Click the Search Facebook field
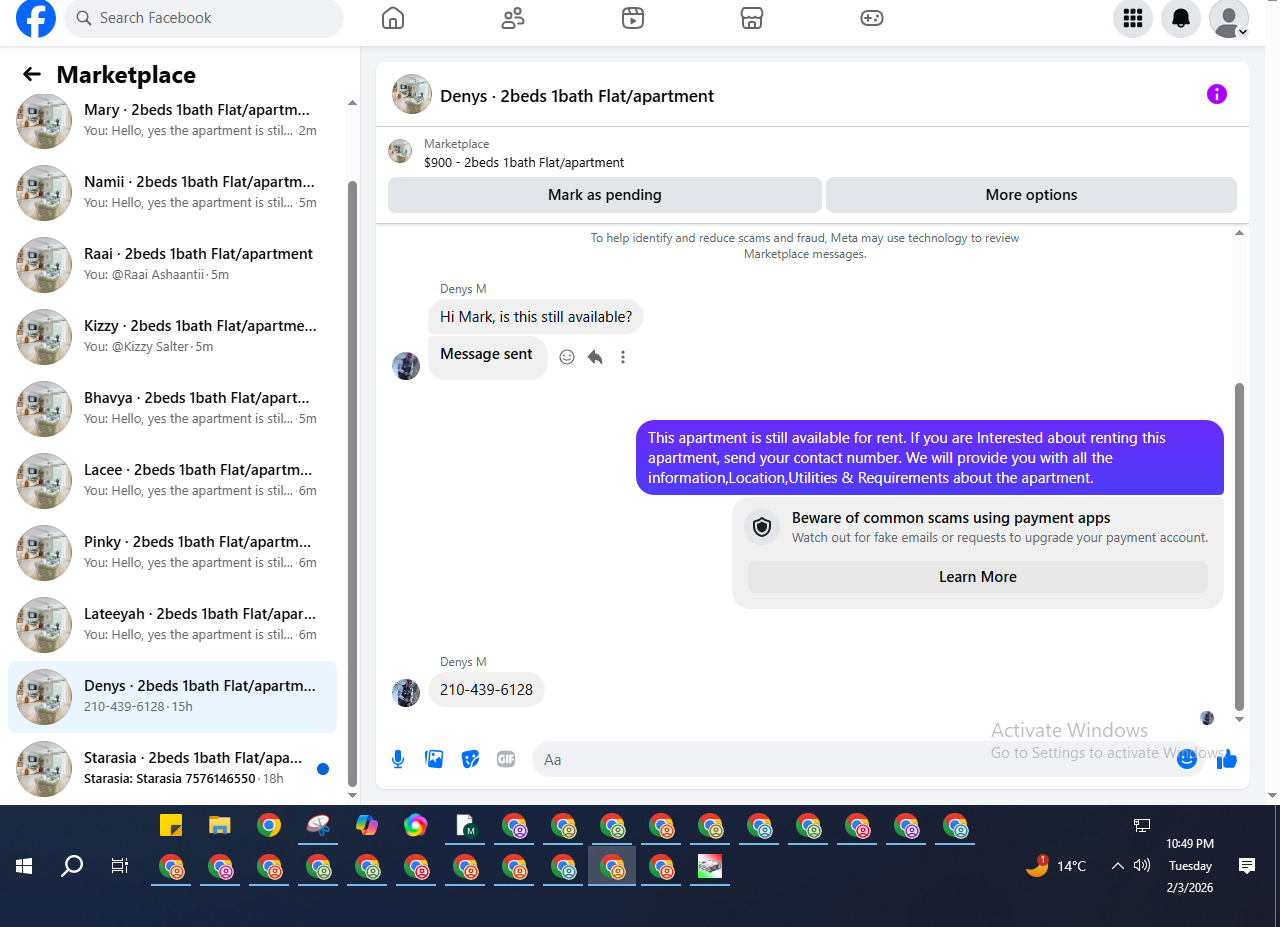Viewport: 1280px width, 927px height. click(x=204, y=18)
